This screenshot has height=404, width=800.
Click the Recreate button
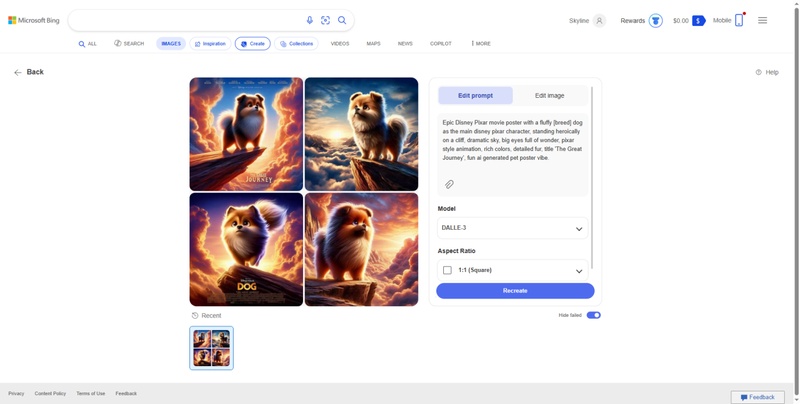coord(515,291)
